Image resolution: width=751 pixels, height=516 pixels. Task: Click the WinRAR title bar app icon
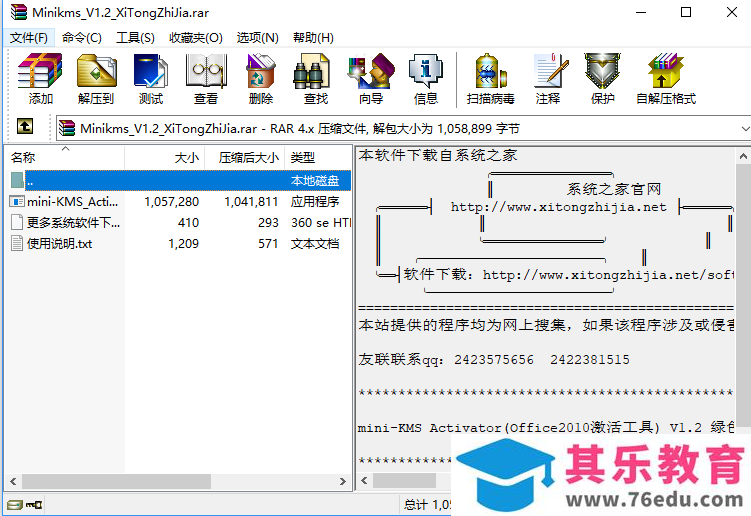[18, 12]
